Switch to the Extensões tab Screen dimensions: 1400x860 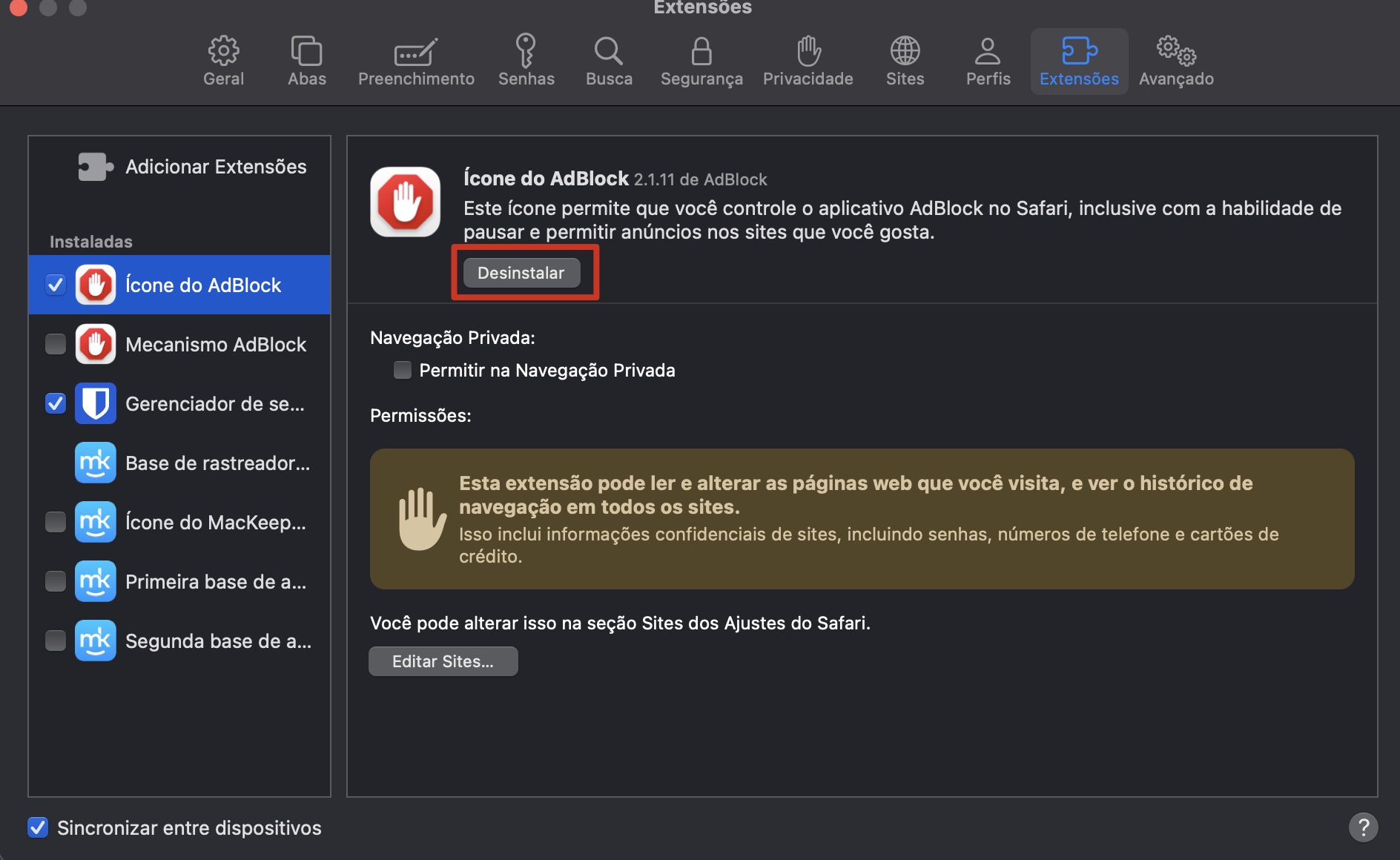(x=1079, y=61)
